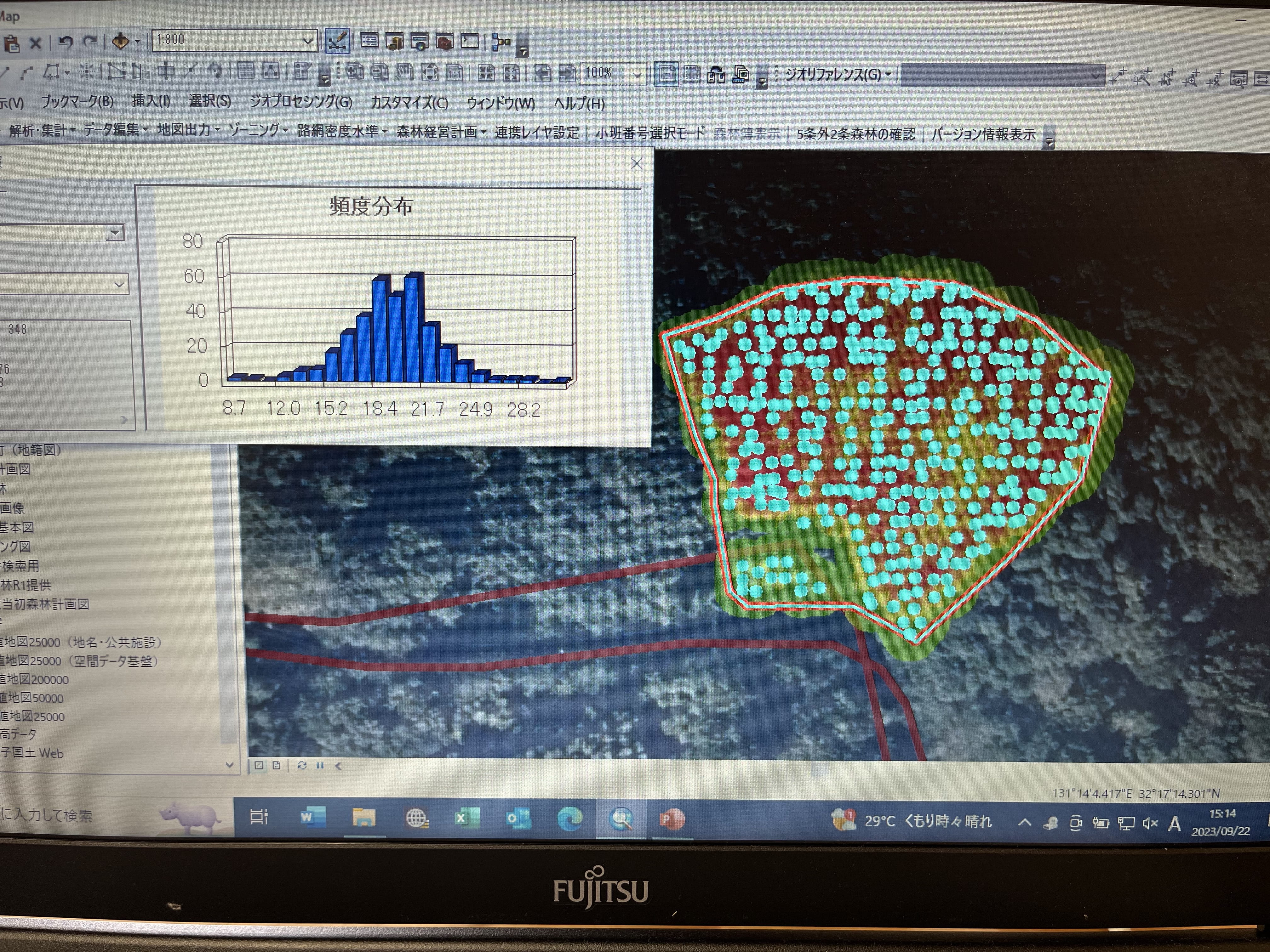Expand the データ編集 dropdown
The height and width of the screenshot is (952, 1270).
(x=116, y=130)
